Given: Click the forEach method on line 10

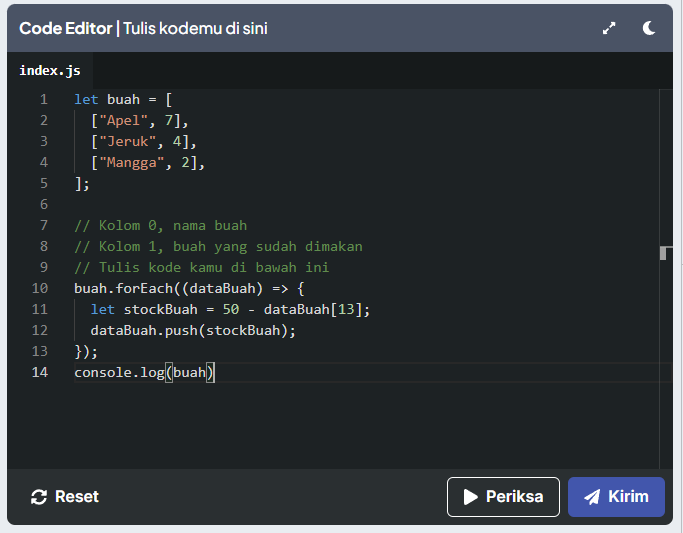Looking at the screenshot, I should 151,288.
